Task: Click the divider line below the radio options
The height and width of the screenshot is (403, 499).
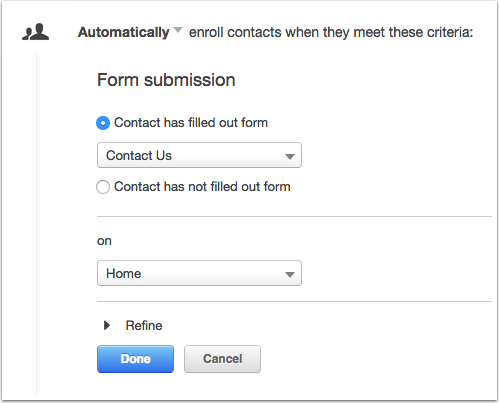Action: click(294, 216)
